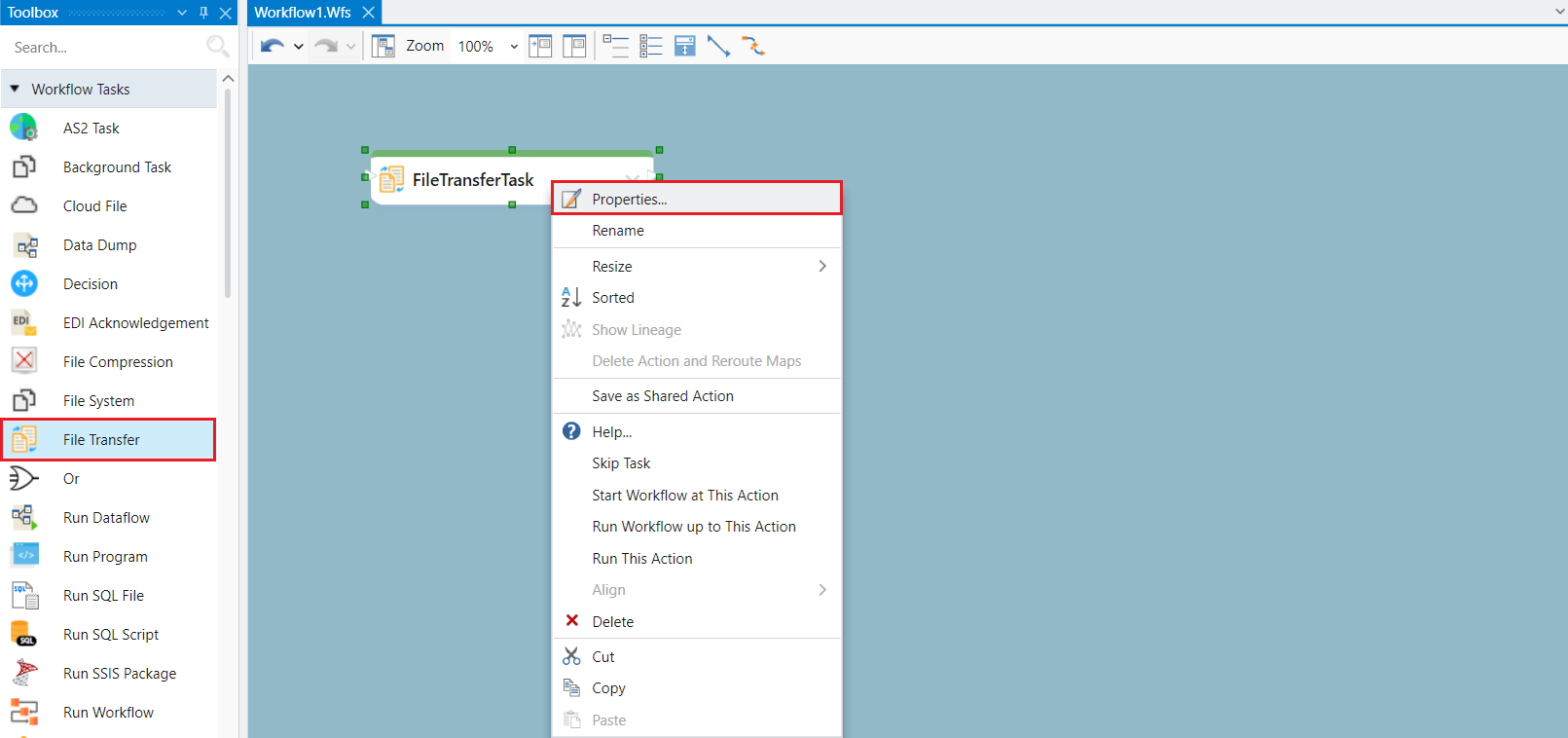Choose Rename in the context menu
Image resolution: width=1568 pixels, height=738 pixels.
coord(618,231)
